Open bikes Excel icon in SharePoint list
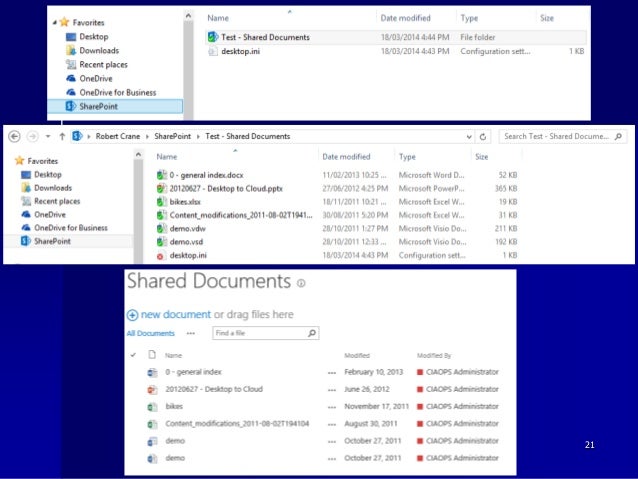 click(x=152, y=407)
